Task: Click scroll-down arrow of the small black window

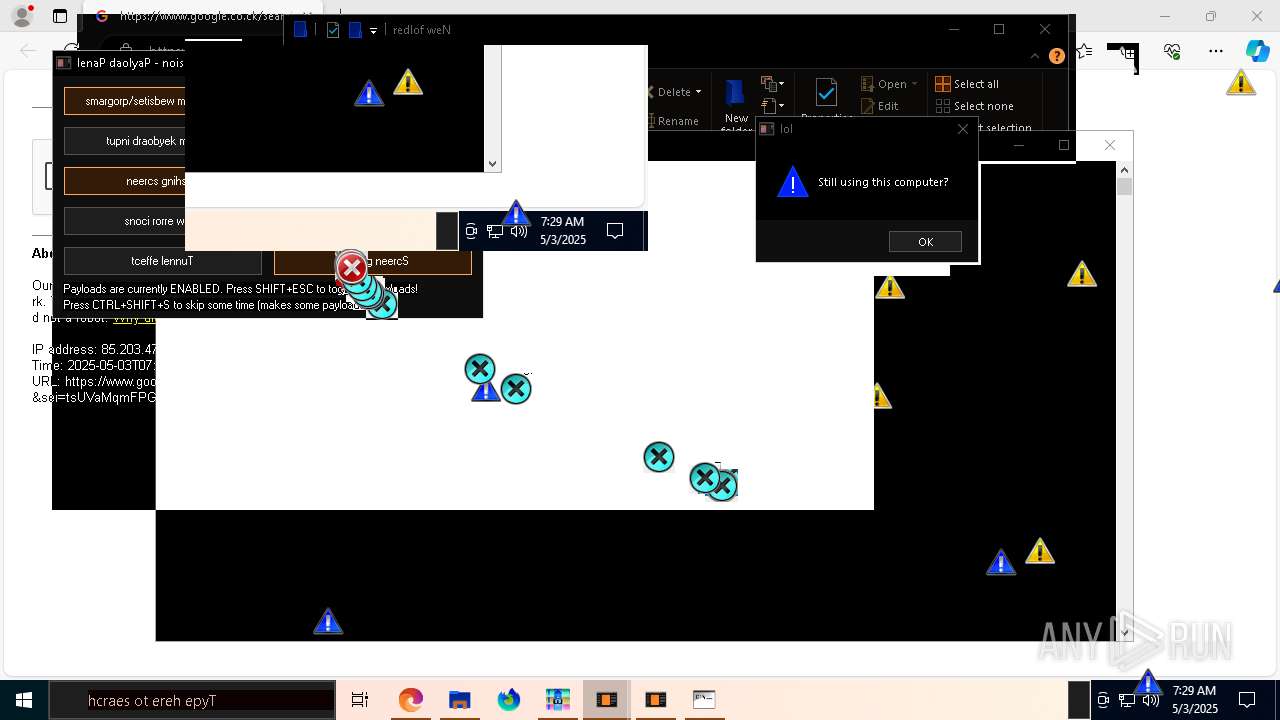Action: pyautogui.click(x=492, y=164)
